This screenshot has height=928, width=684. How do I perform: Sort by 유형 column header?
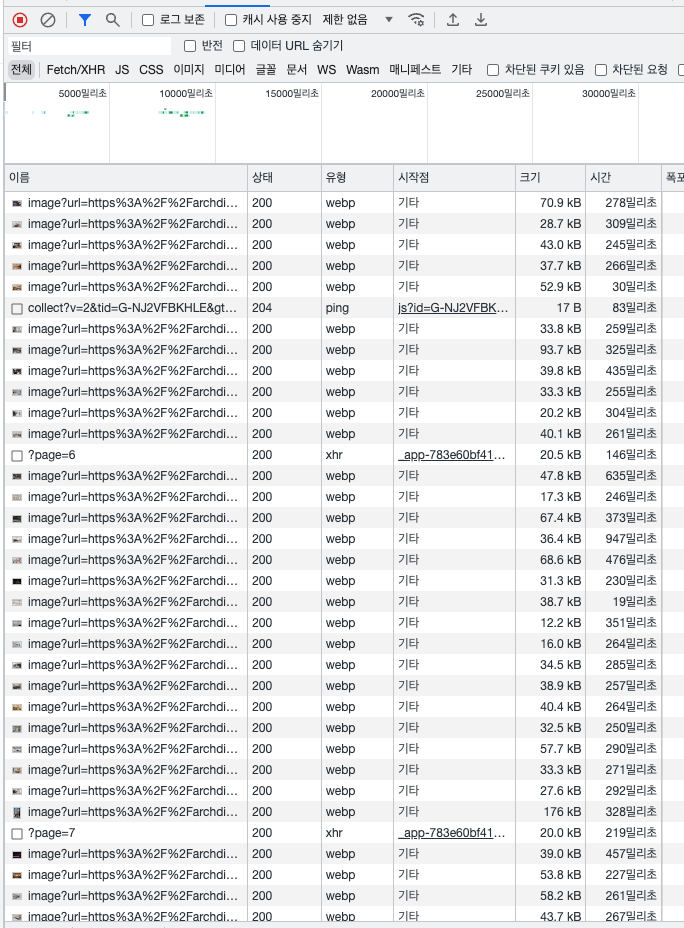coord(357,178)
